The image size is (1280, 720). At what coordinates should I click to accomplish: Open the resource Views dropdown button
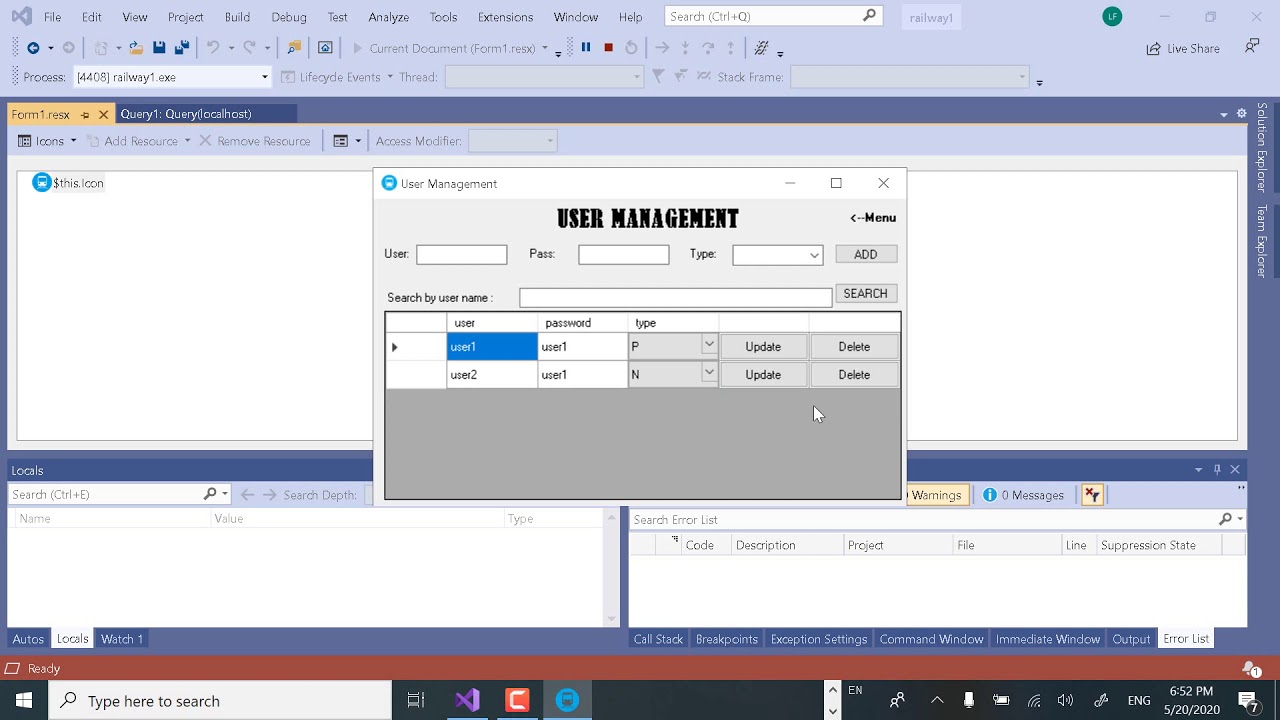tap(347, 141)
